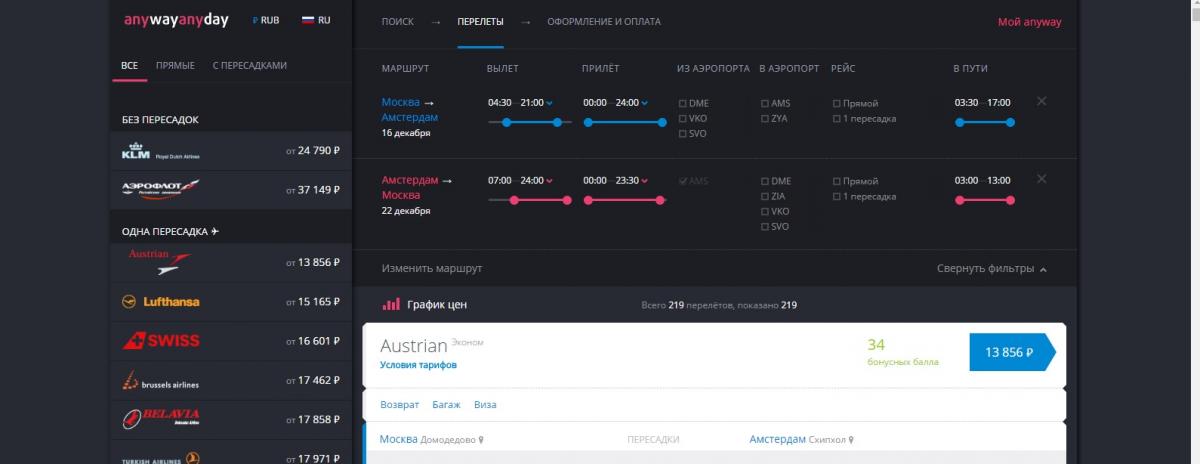
Task: Click the location pin next to Домодедово
Action: tap(481, 439)
